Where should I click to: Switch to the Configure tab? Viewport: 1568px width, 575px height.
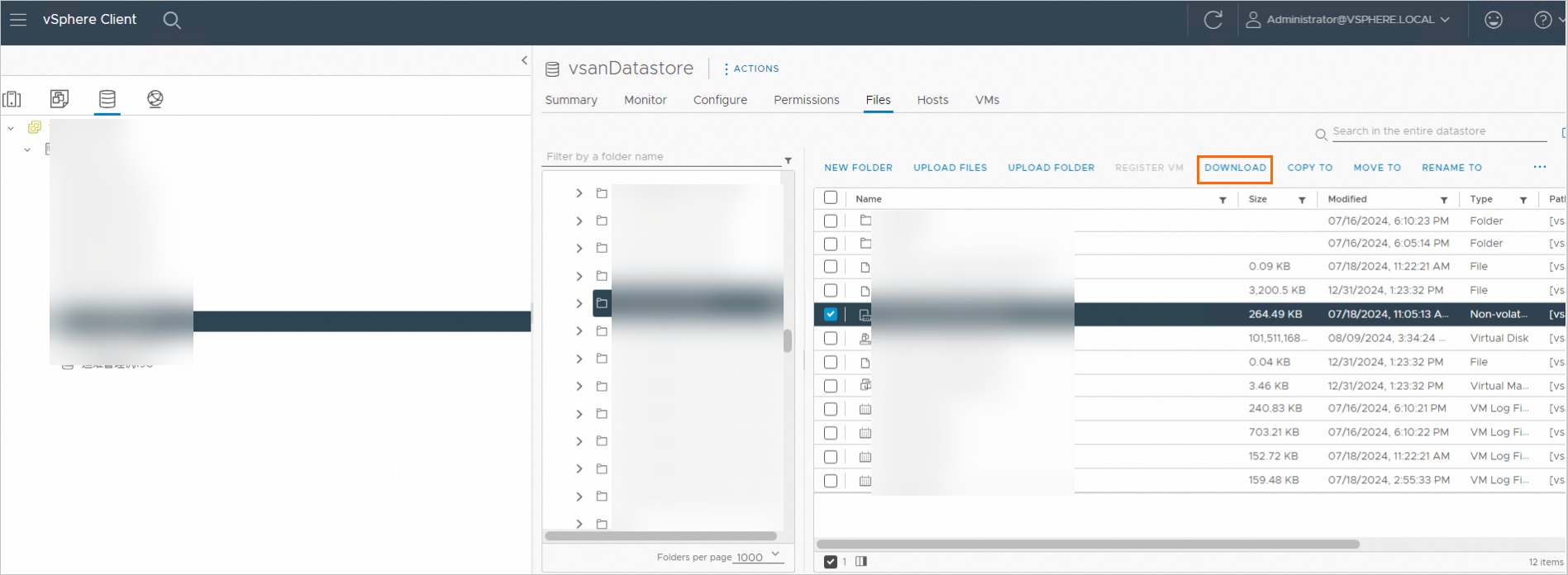coord(720,100)
